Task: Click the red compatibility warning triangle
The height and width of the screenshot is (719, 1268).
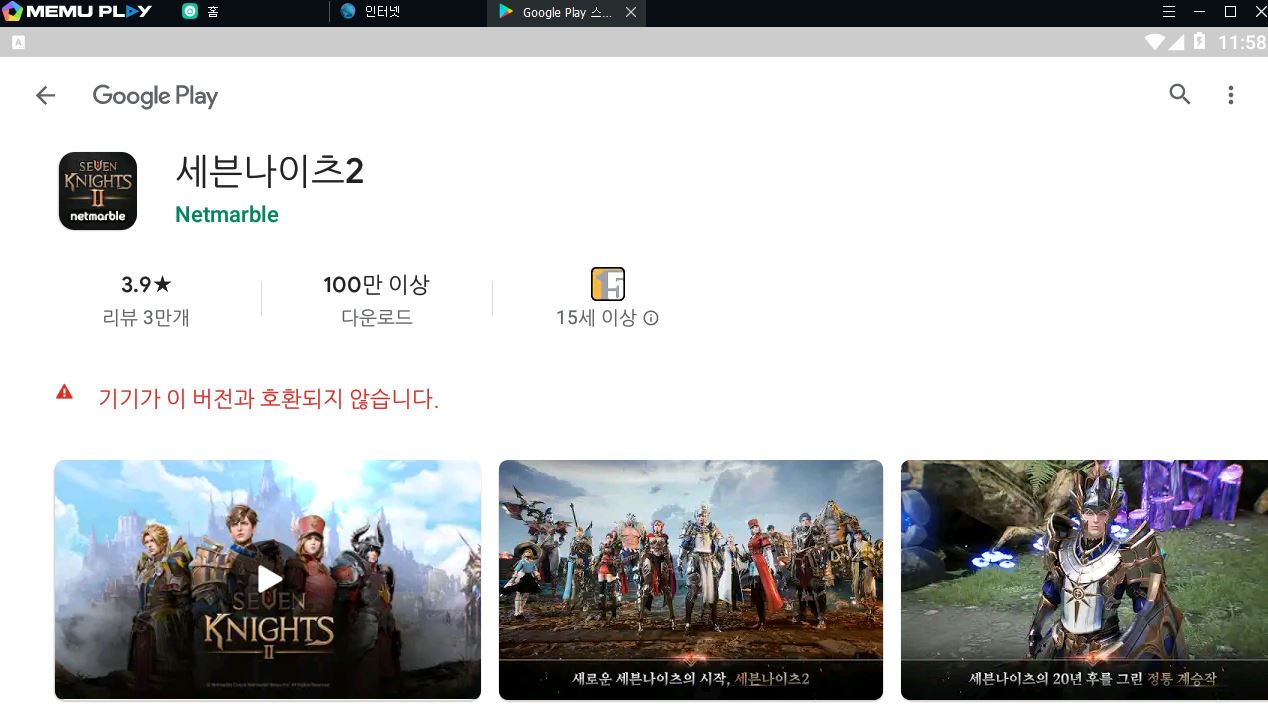Action: click(x=64, y=392)
